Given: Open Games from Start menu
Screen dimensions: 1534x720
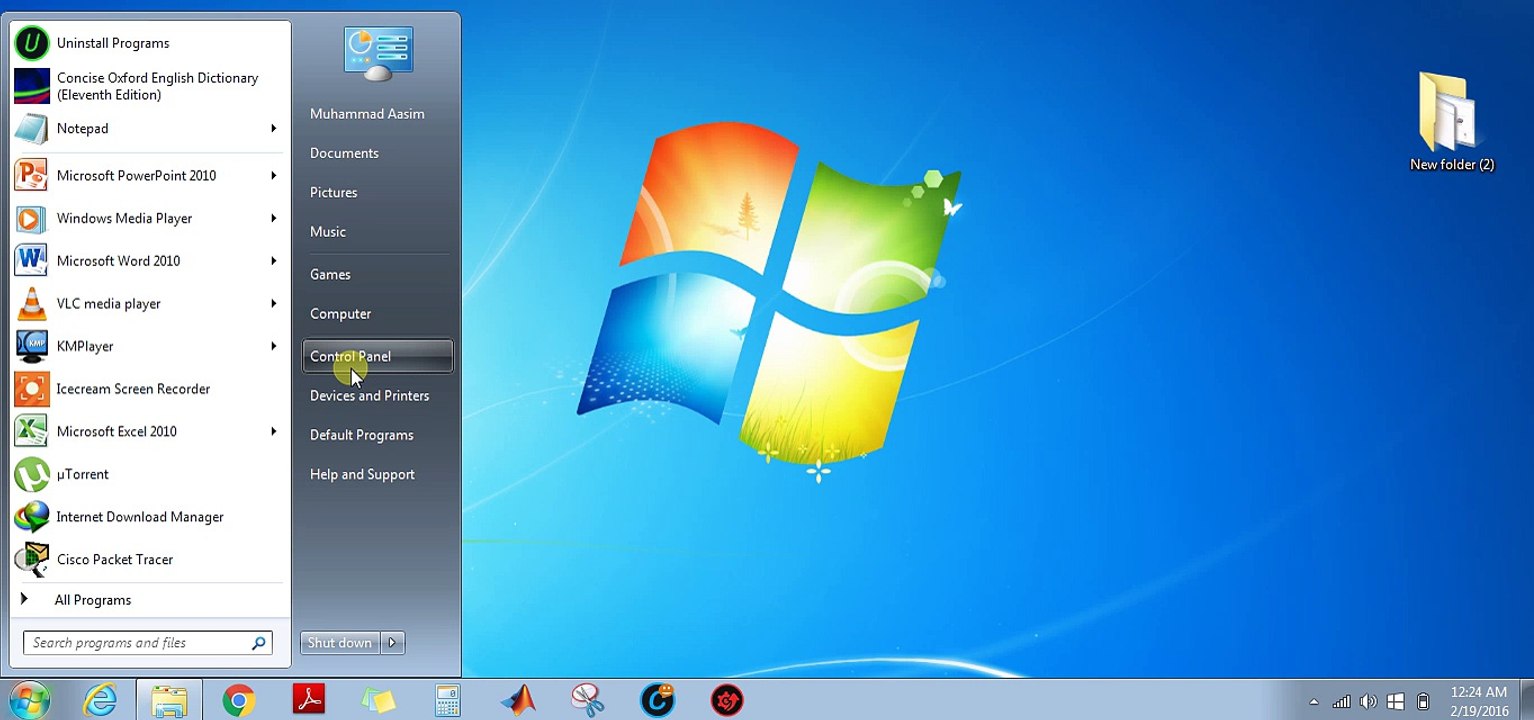Looking at the screenshot, I should coord(330,274).
